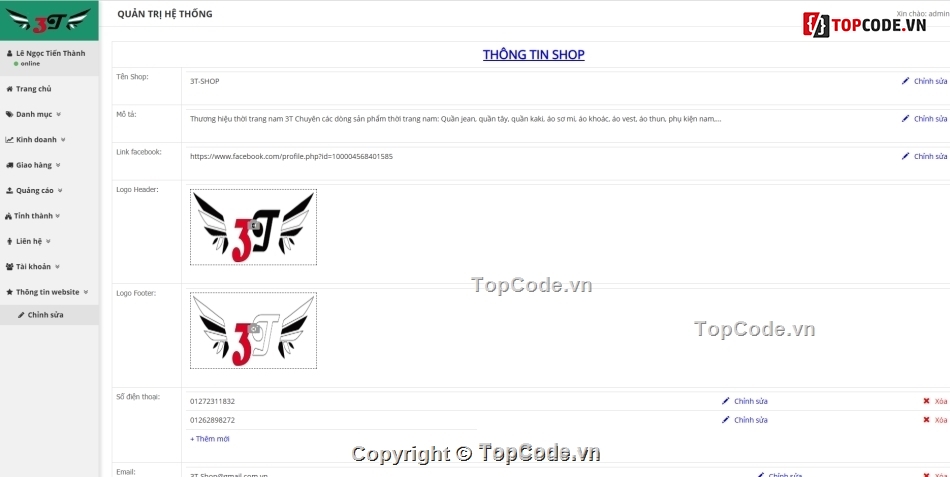This screenshot has width=950, height=477.
Task: Expand the Liên hệ sidebar menu
Action: [x=29, y=241]
